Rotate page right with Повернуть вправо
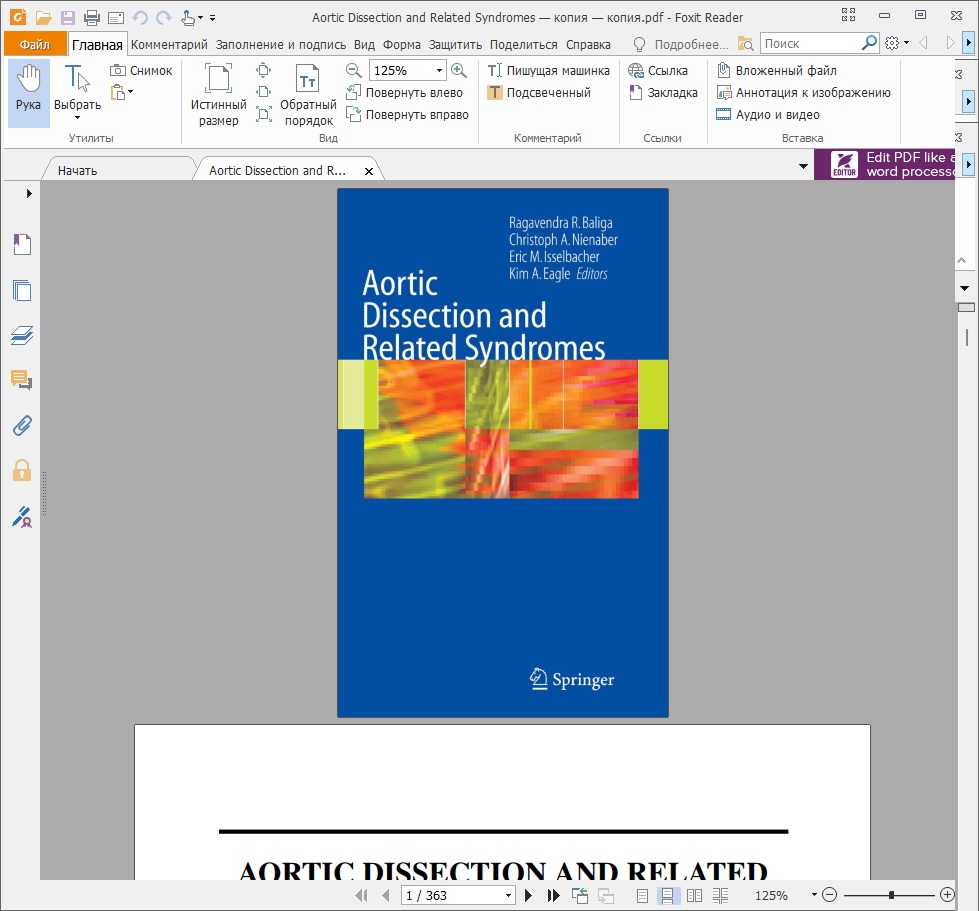The image size is (979, 911). click(x=407, y=114)
